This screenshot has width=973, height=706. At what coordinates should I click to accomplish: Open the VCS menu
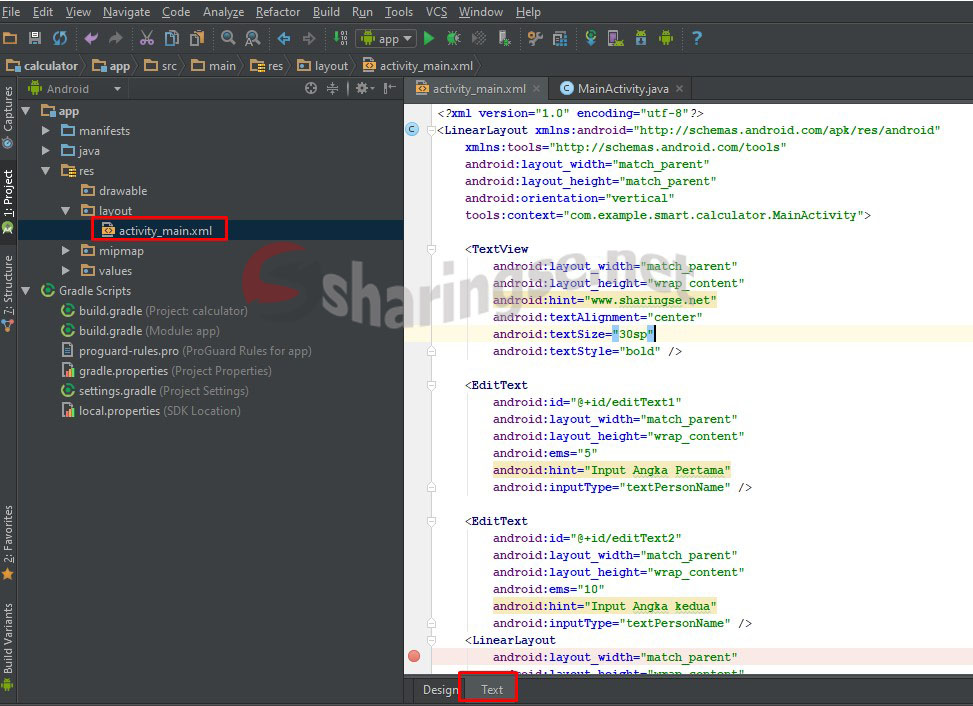436,12
